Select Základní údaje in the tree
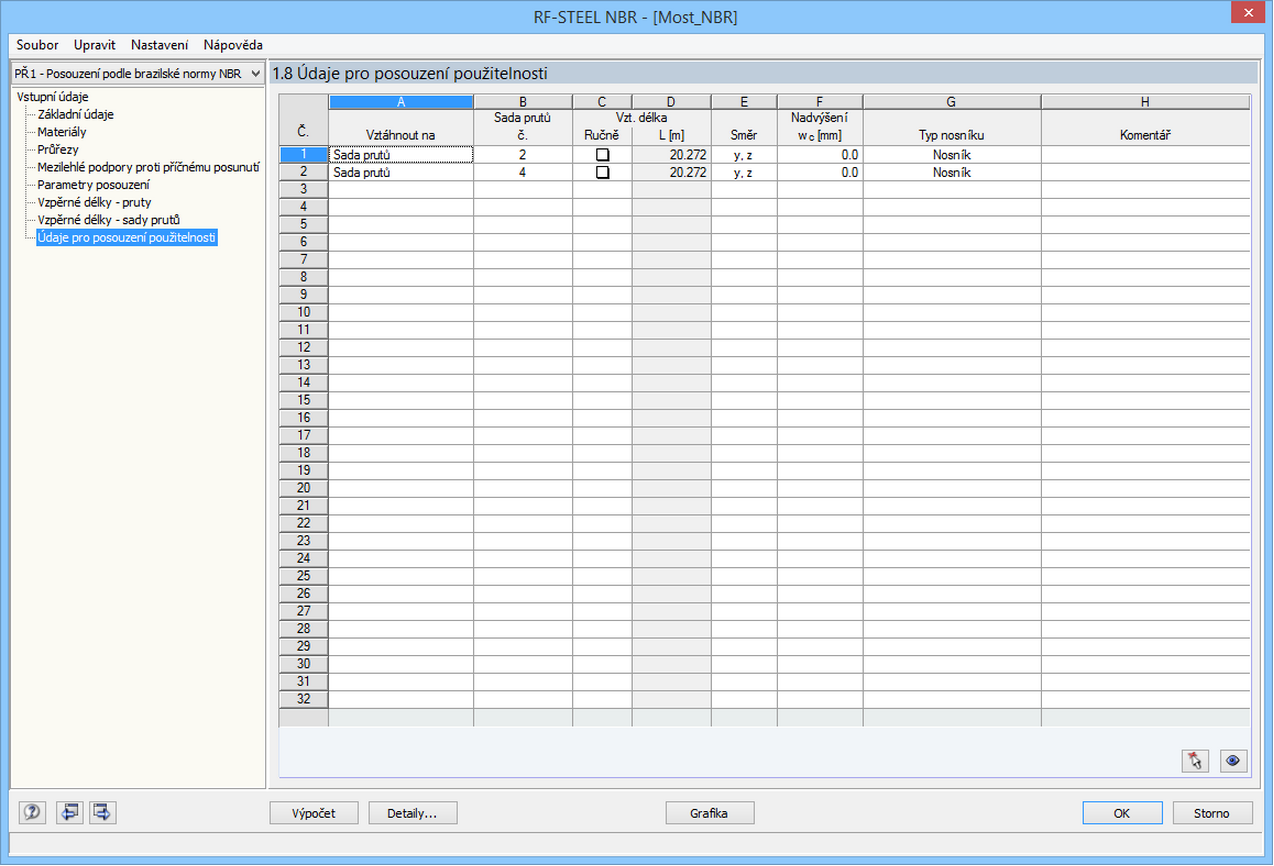 coord(76,114)
